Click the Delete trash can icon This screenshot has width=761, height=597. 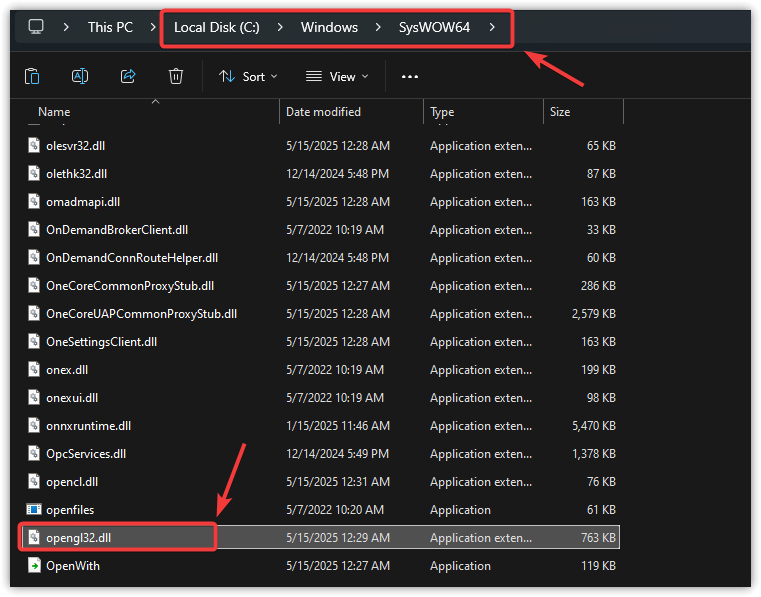176,76
